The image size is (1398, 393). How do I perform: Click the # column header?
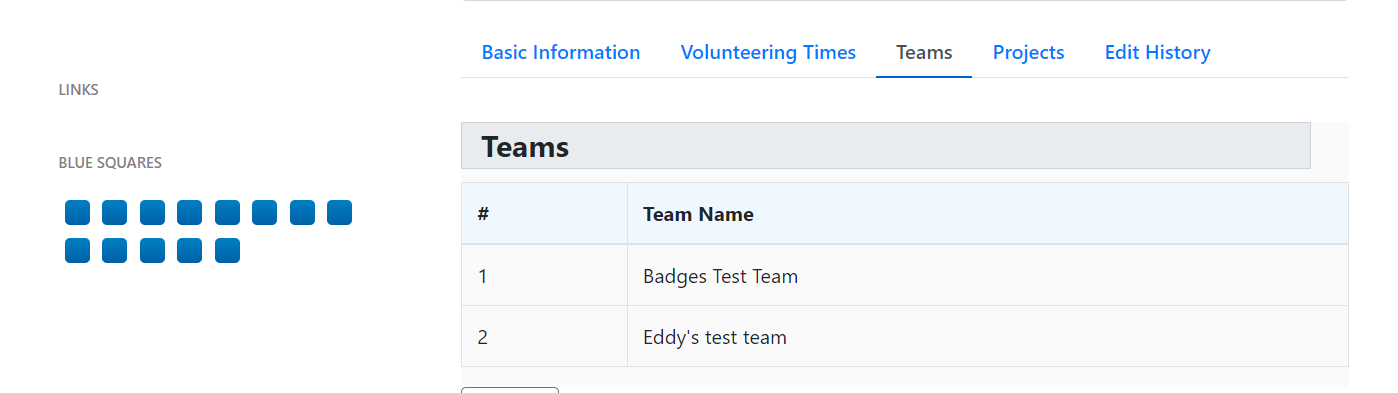tap(545, 214)
